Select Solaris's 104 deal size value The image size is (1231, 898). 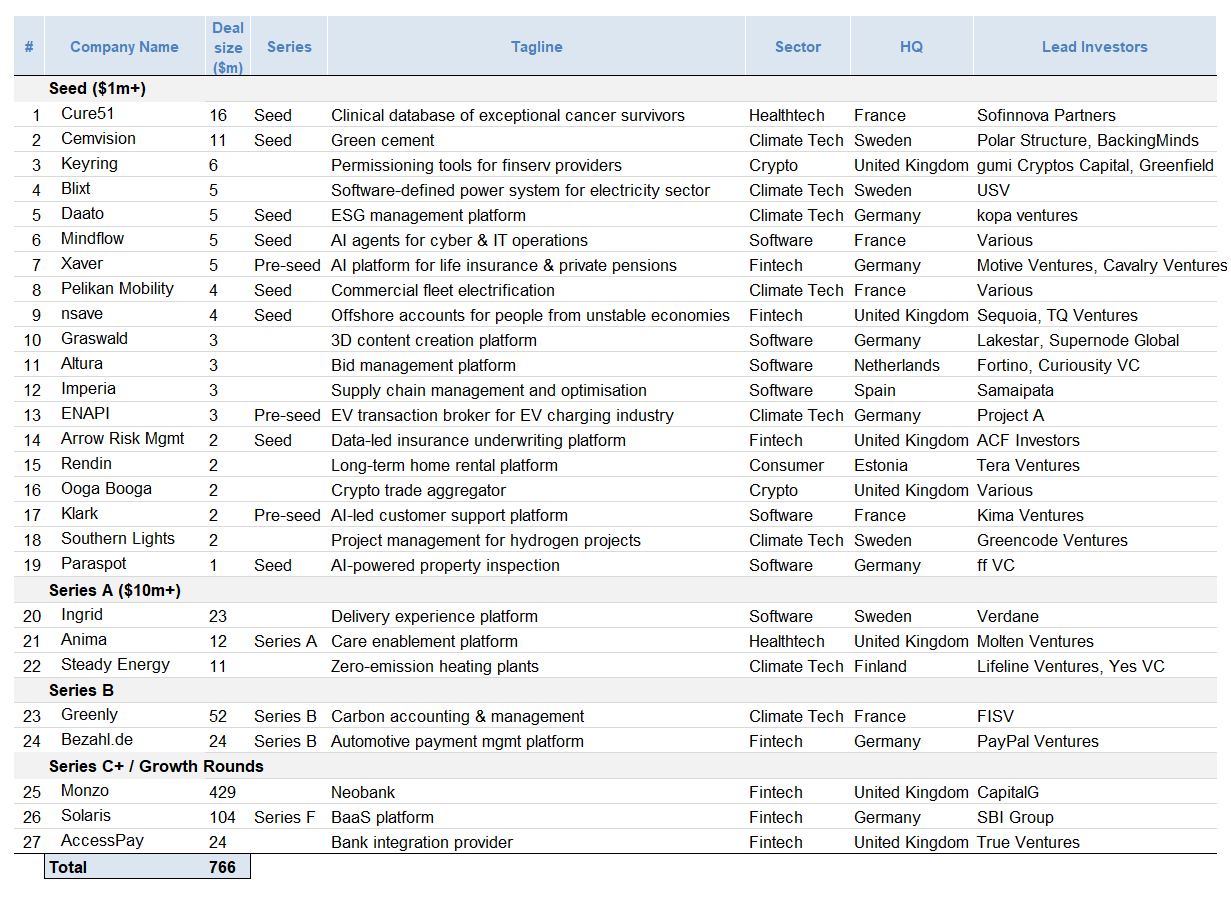point(222,817)
